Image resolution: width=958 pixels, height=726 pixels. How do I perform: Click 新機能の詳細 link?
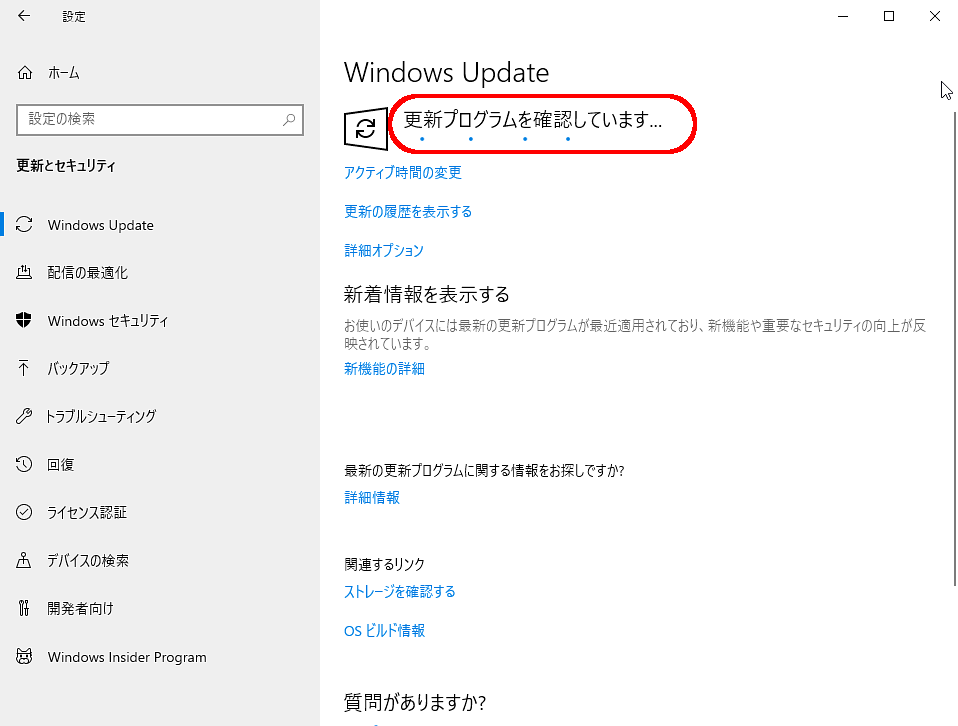[384, 369]
